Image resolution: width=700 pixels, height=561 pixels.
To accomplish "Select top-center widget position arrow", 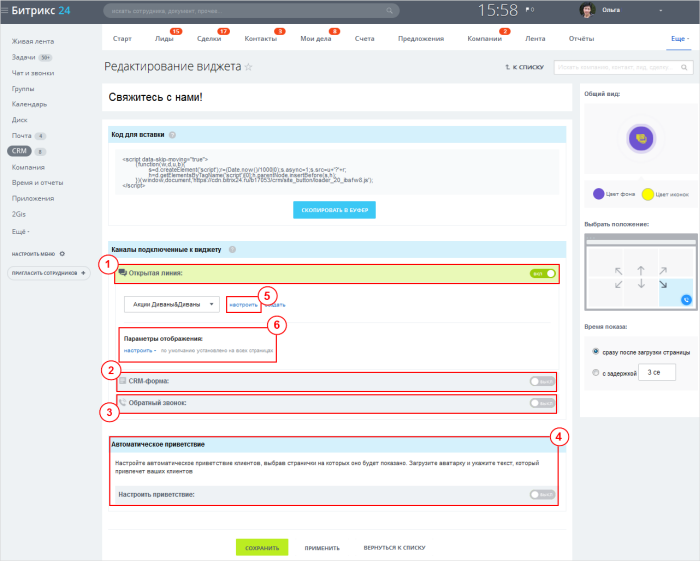I will [x=641, y=270].
